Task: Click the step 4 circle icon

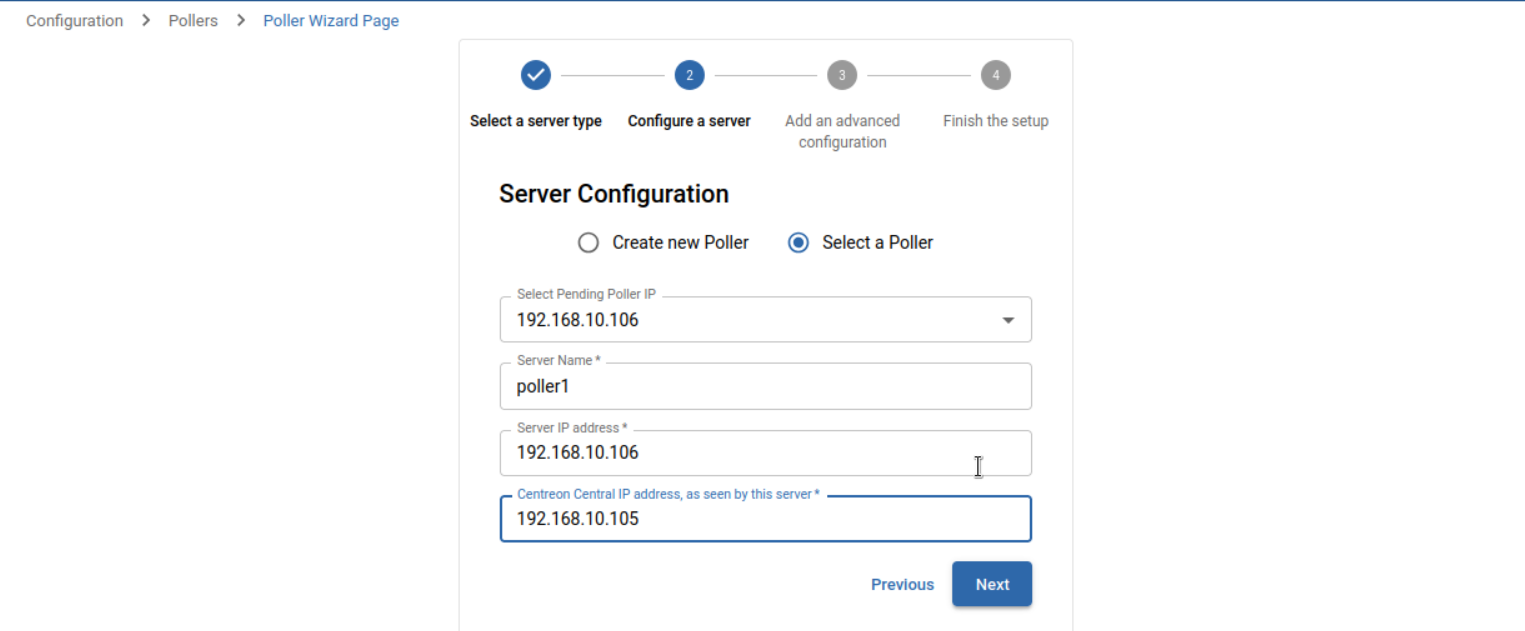Action: (995, 75)
